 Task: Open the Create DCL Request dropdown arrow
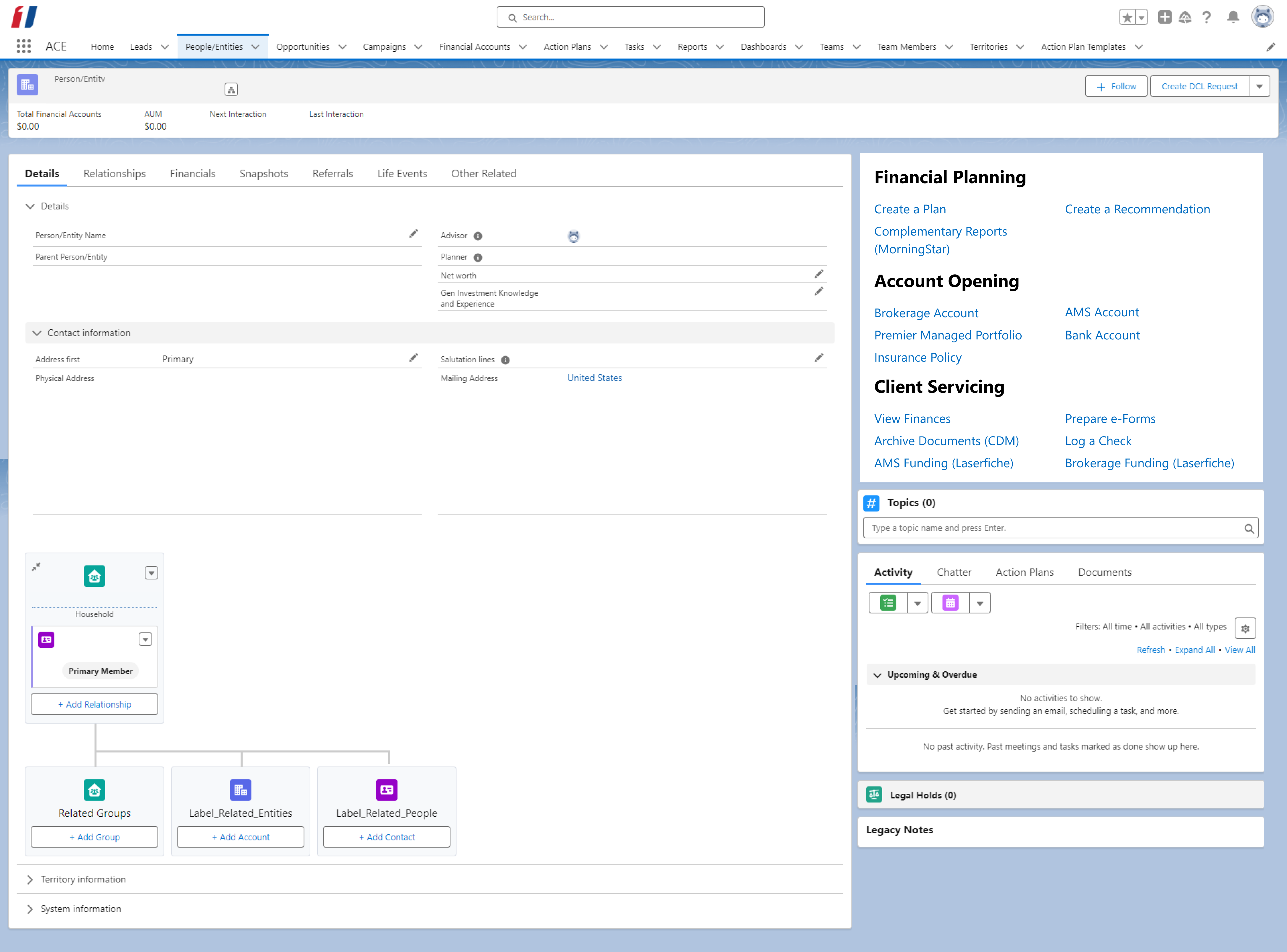coord(1259,86)
